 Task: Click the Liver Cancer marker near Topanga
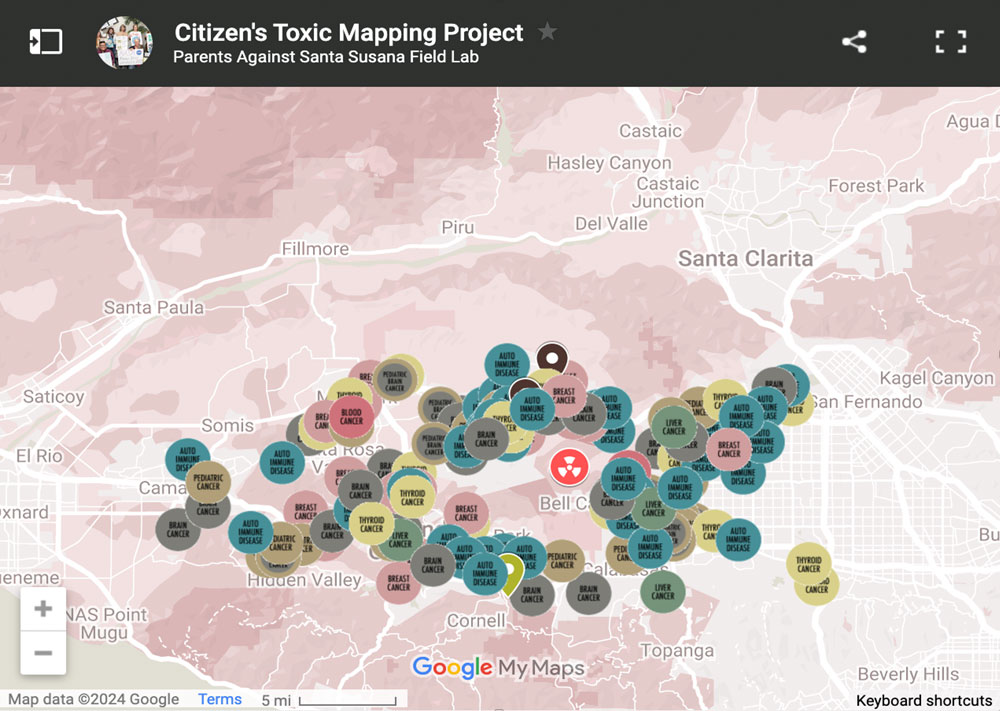coord(662,592)
